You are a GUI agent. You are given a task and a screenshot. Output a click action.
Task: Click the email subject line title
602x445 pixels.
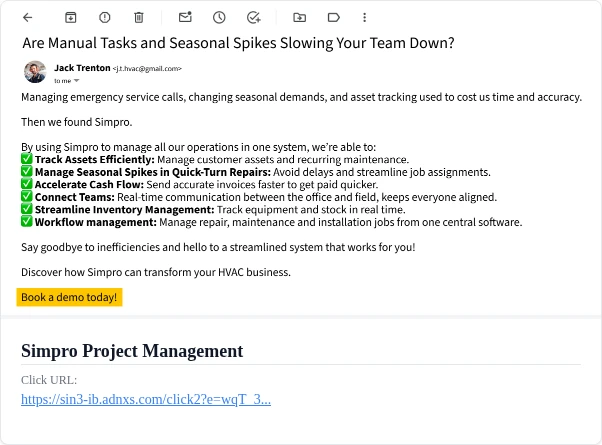pos(238,43)
